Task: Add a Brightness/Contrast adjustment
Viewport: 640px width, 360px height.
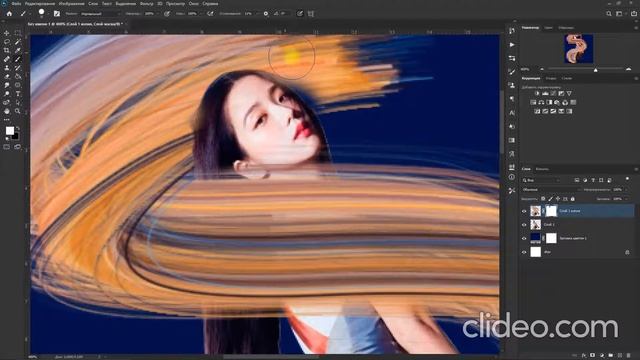Action: pos(537,94)
